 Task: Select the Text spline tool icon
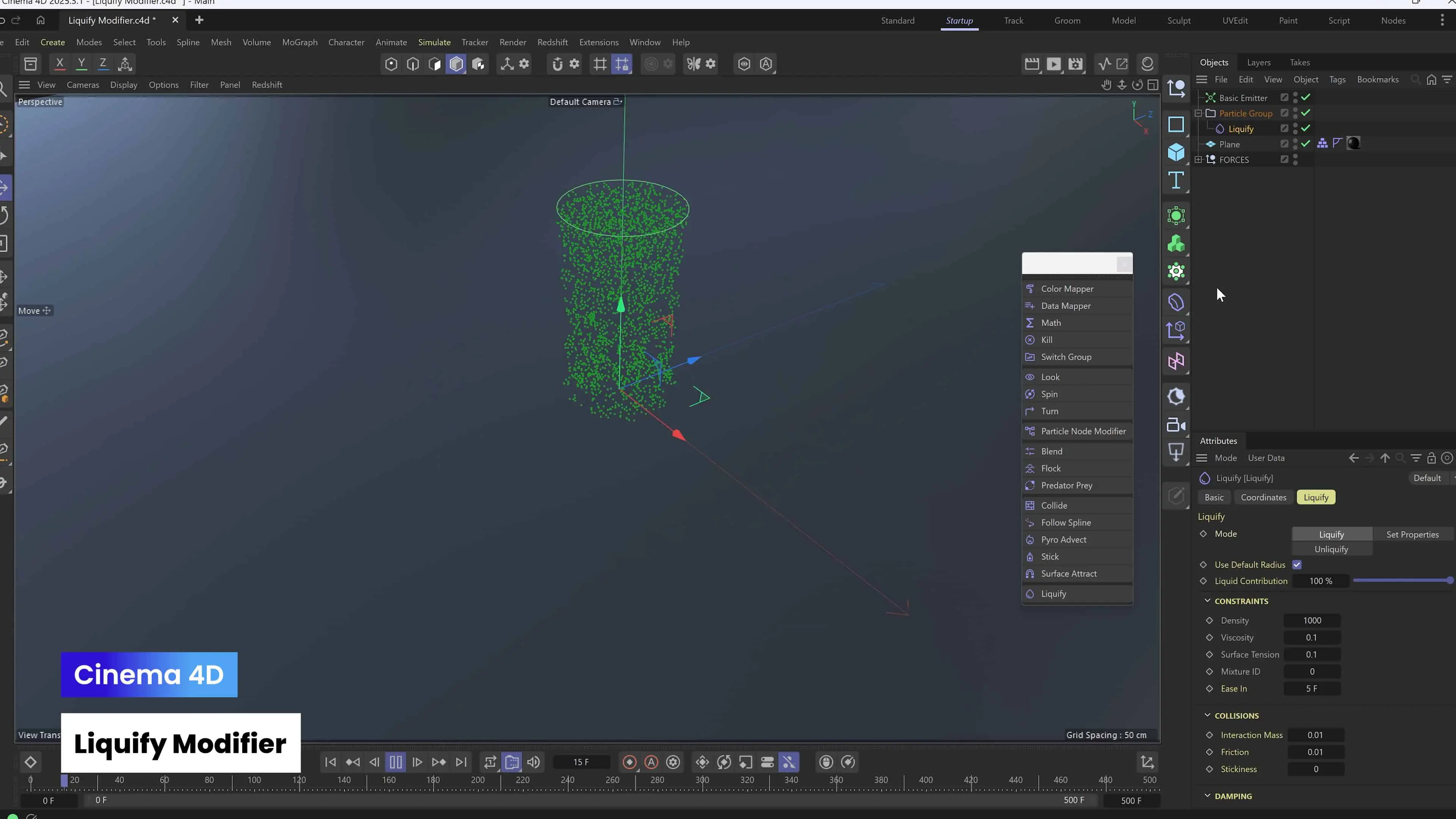tap(1176, 180)
